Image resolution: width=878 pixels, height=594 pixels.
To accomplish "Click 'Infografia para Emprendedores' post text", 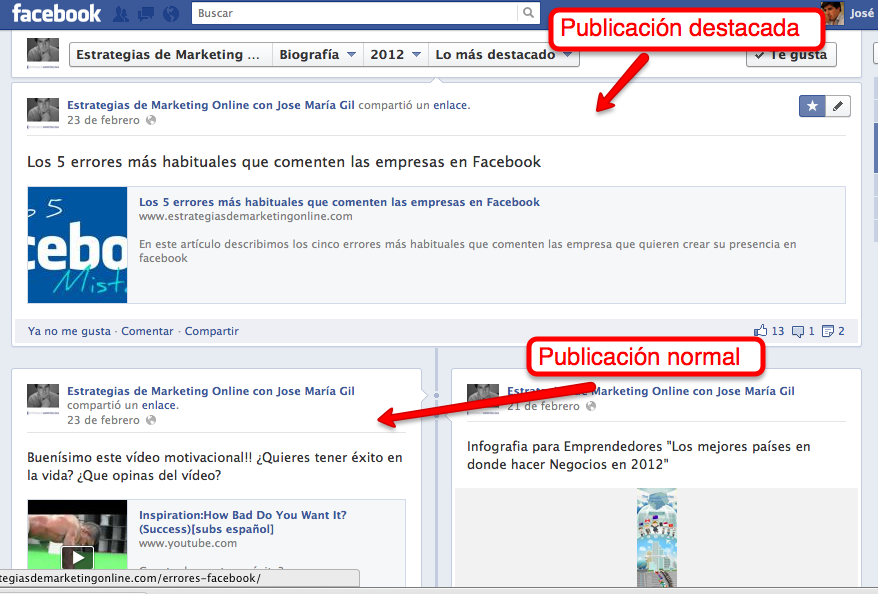I will click(x=639, y=455).
